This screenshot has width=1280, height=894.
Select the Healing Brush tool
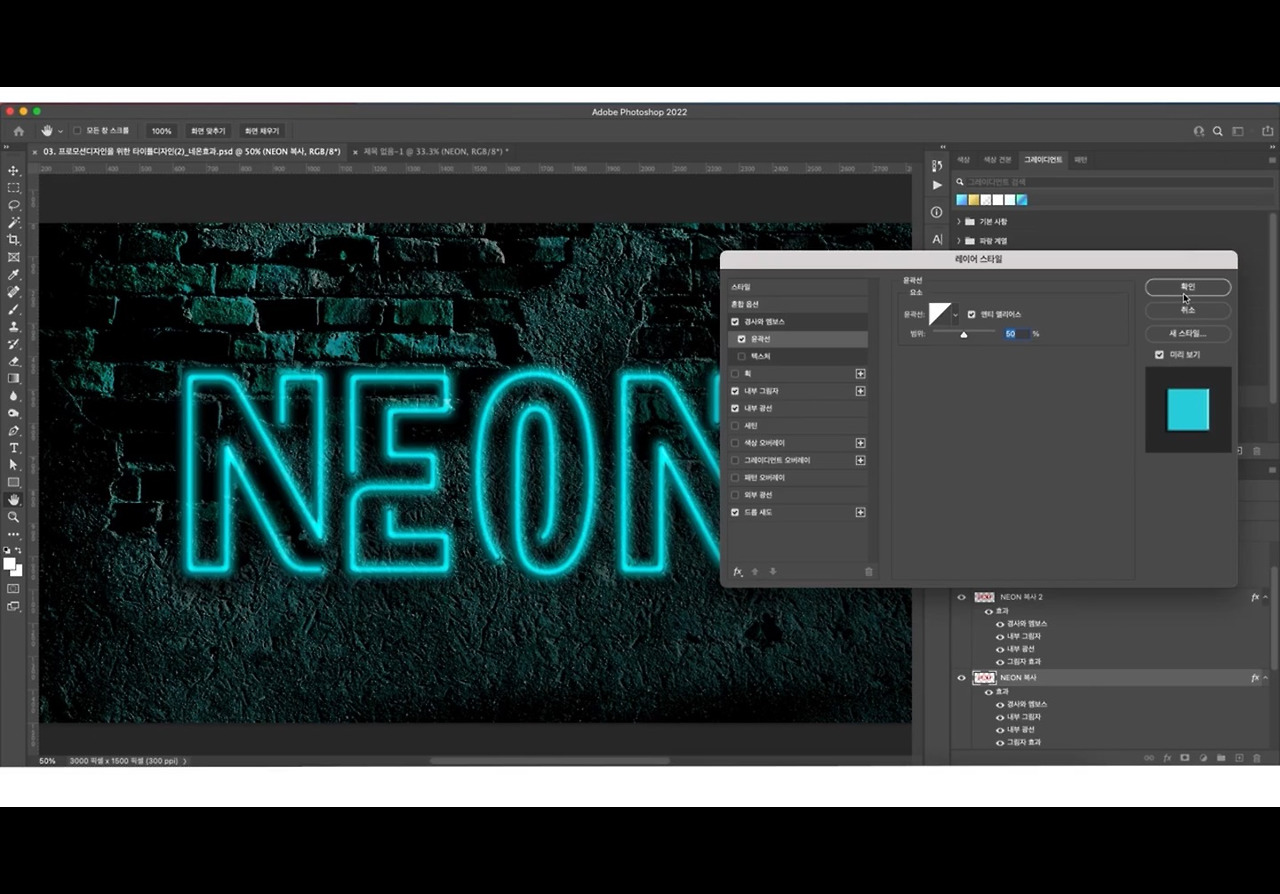coord(14,292)
